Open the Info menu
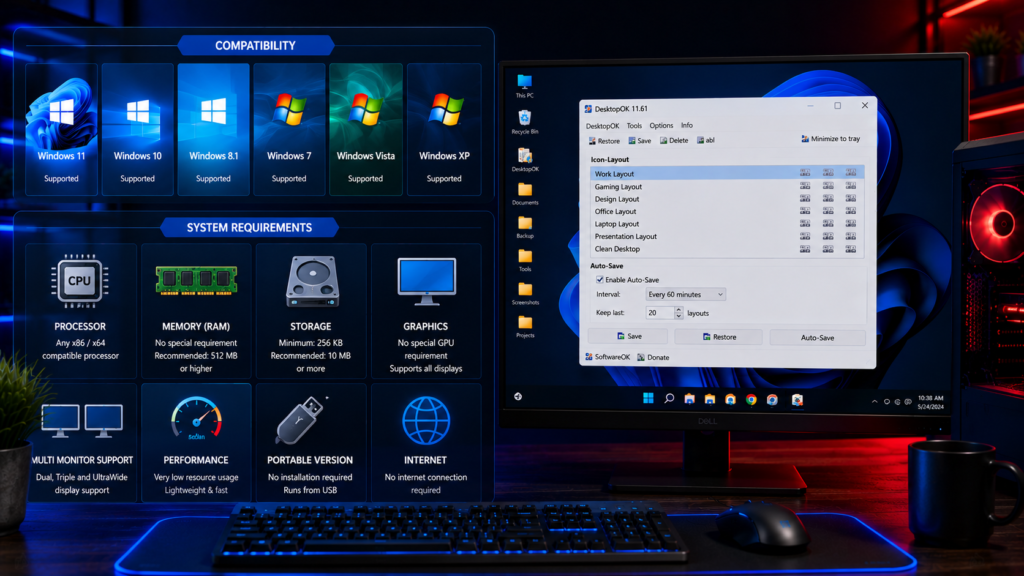 pyautogui.click(x=687, y=125)
